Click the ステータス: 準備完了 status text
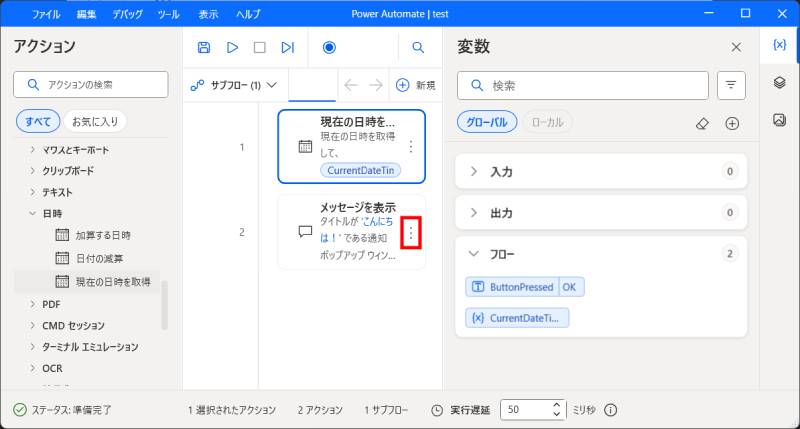Screen dimensions: 800x429 [71, 410]
